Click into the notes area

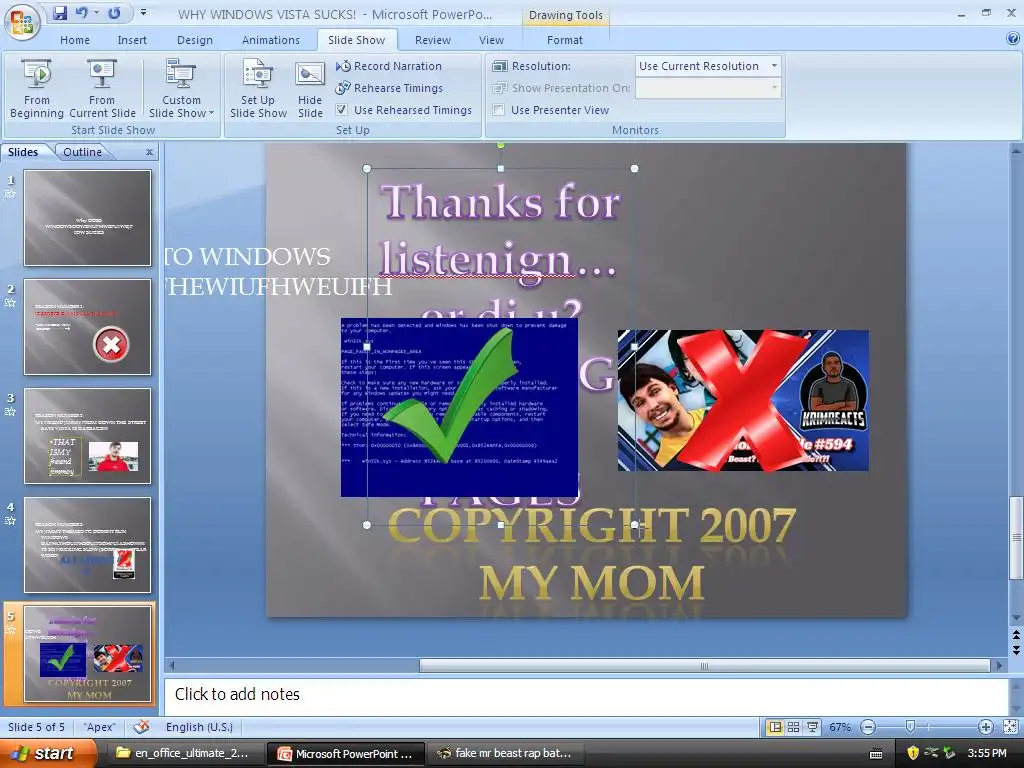586,695
